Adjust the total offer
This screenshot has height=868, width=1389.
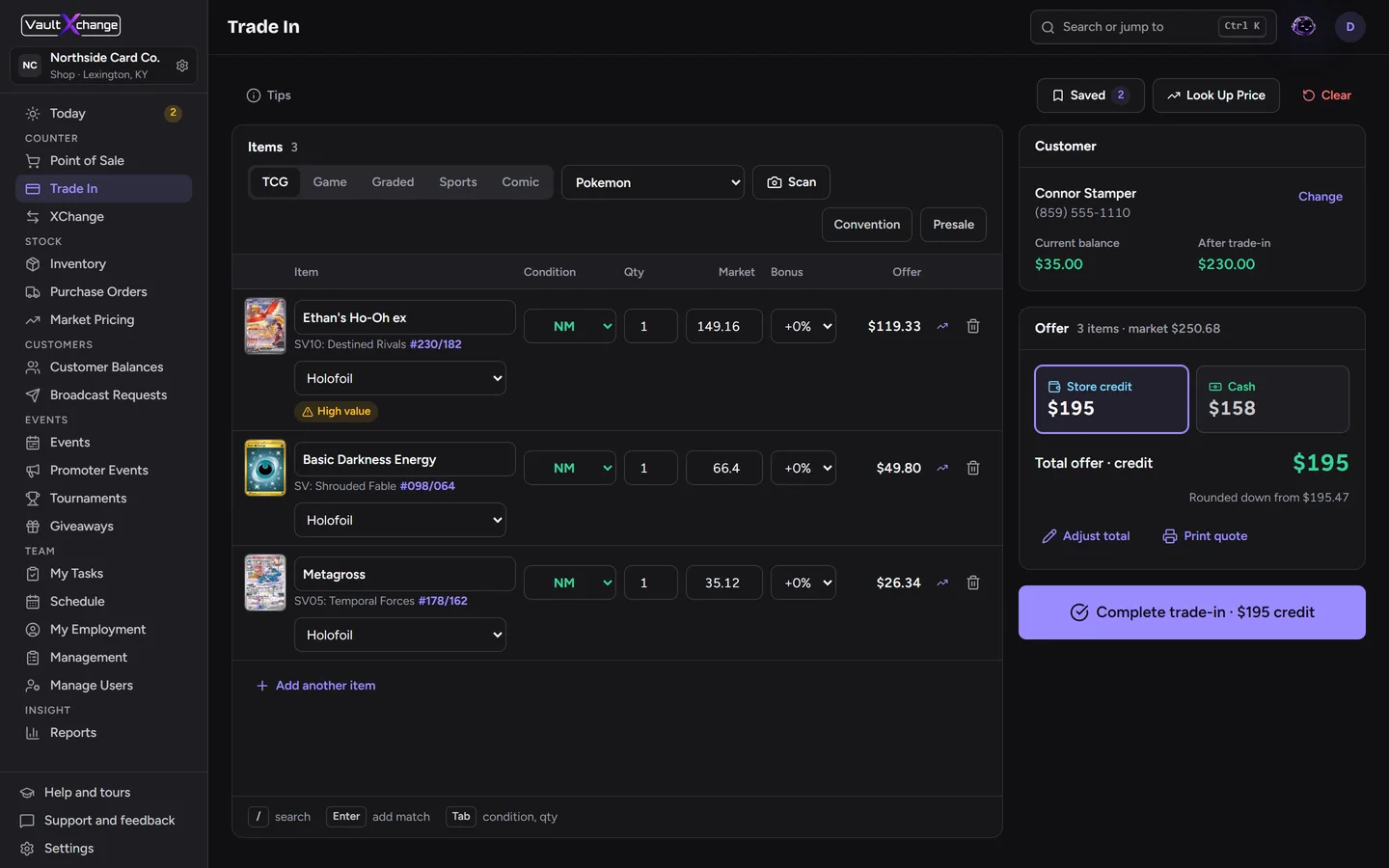point(1086,536)
